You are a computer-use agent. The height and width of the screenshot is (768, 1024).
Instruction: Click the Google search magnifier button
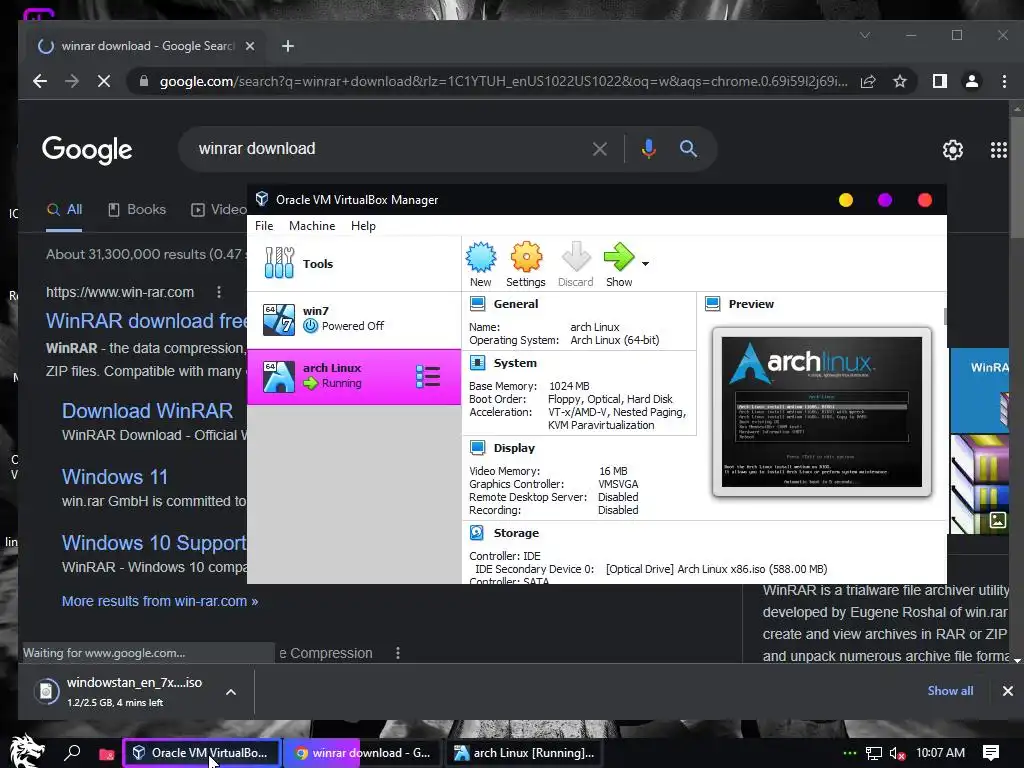(x=688, y=149)
